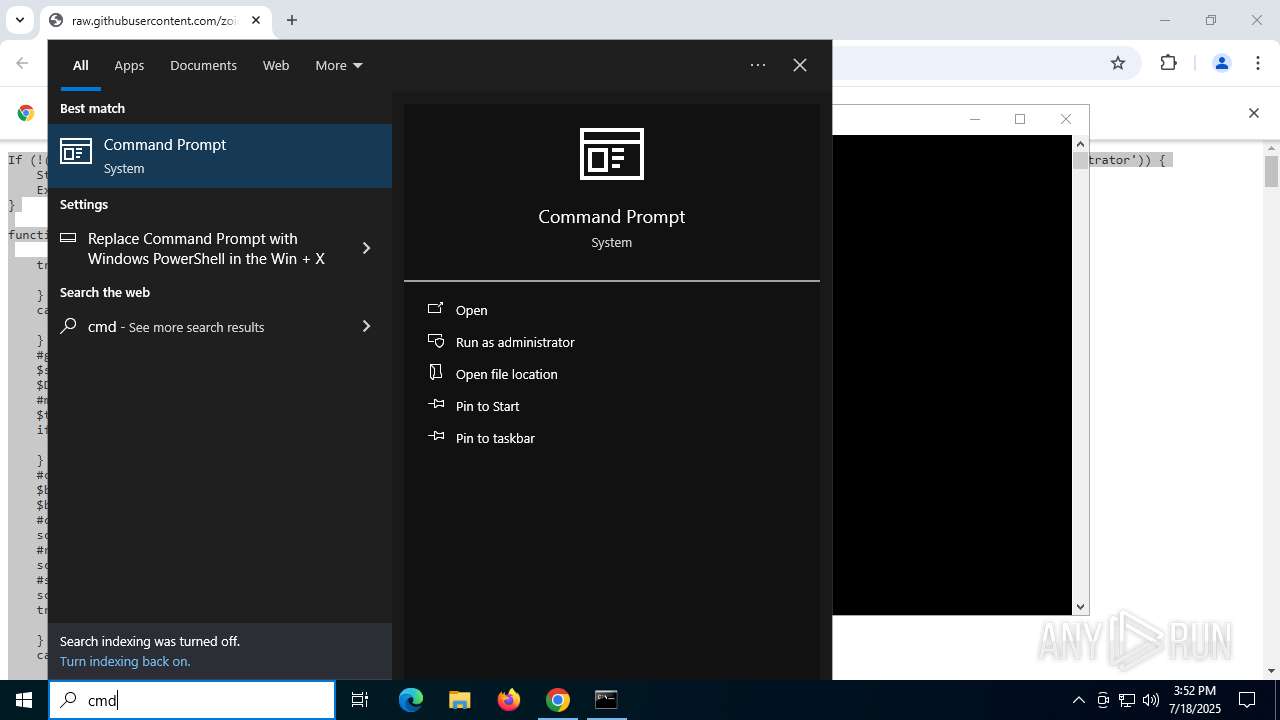
Task: Click console window scrollbar down arrow
Action: point(1080,607)
